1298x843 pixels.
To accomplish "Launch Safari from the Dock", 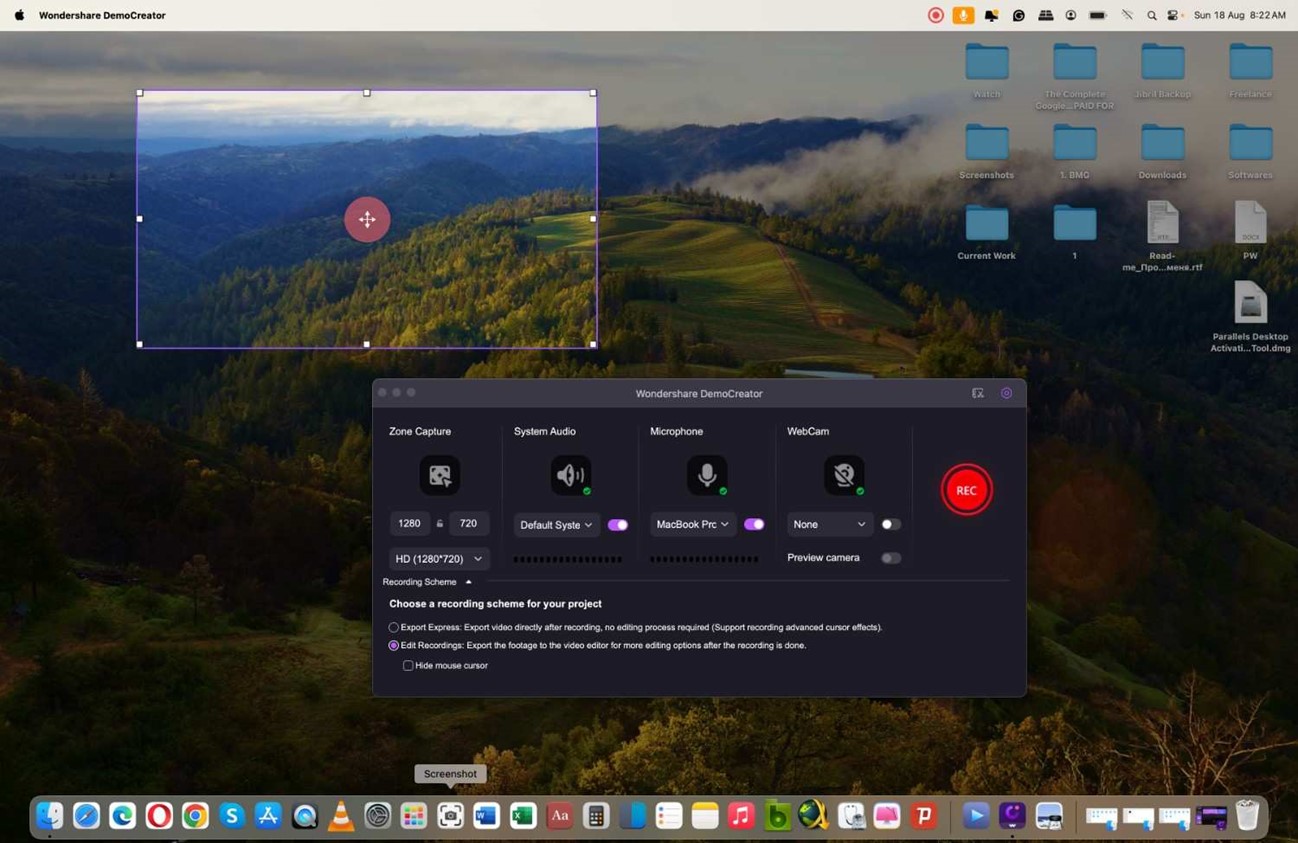I will (86, 816).
